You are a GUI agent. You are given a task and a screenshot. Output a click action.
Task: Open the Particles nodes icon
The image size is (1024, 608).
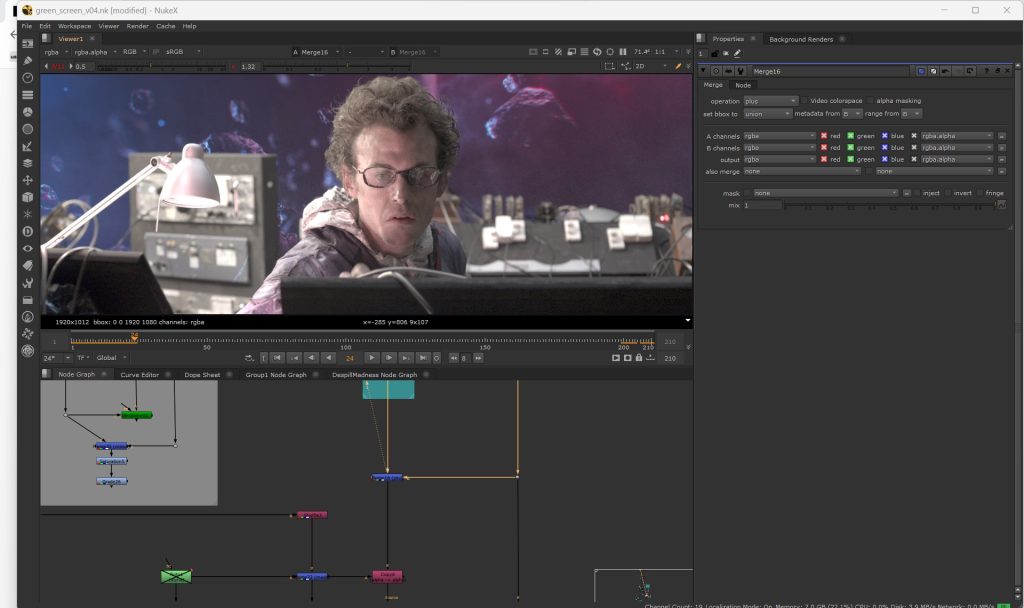coord(27,214)
